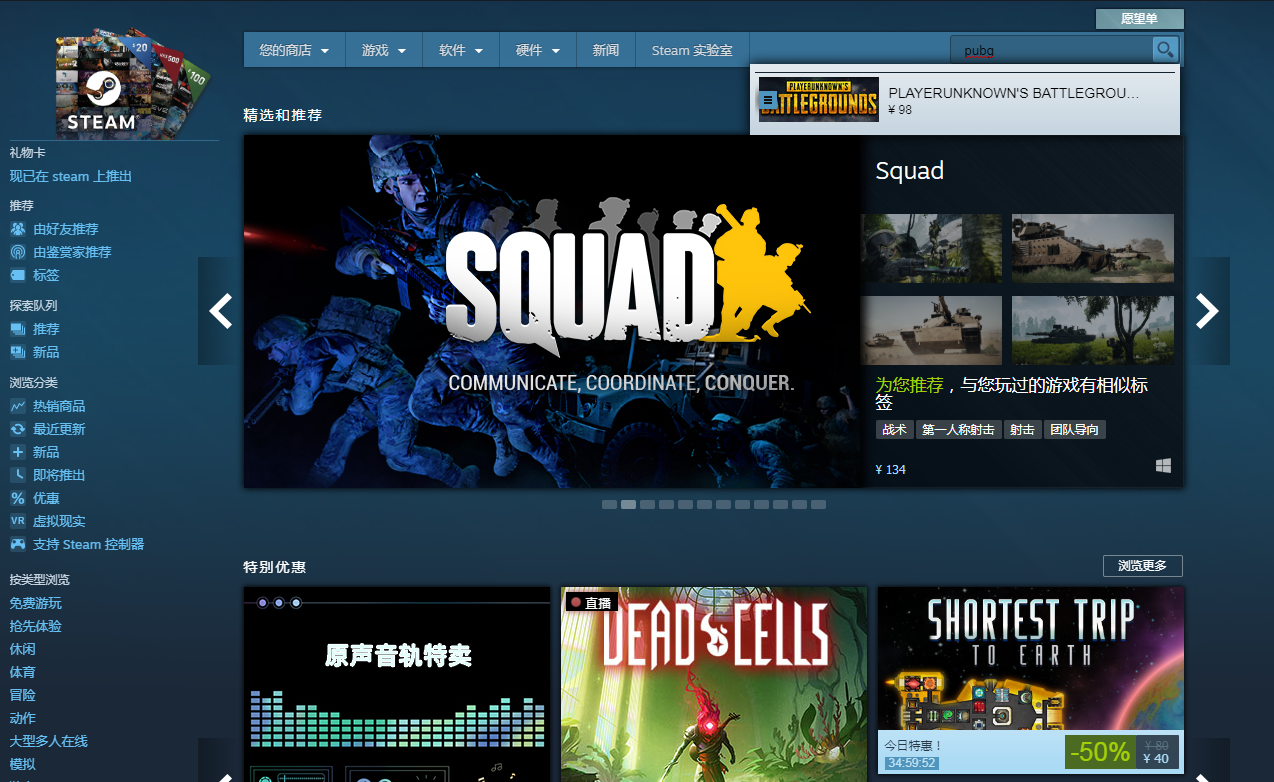Open 您的商店 dropdown menu
Image resolution: width=1274 pixels, height=782 pixels.
[x=294, y=50]
